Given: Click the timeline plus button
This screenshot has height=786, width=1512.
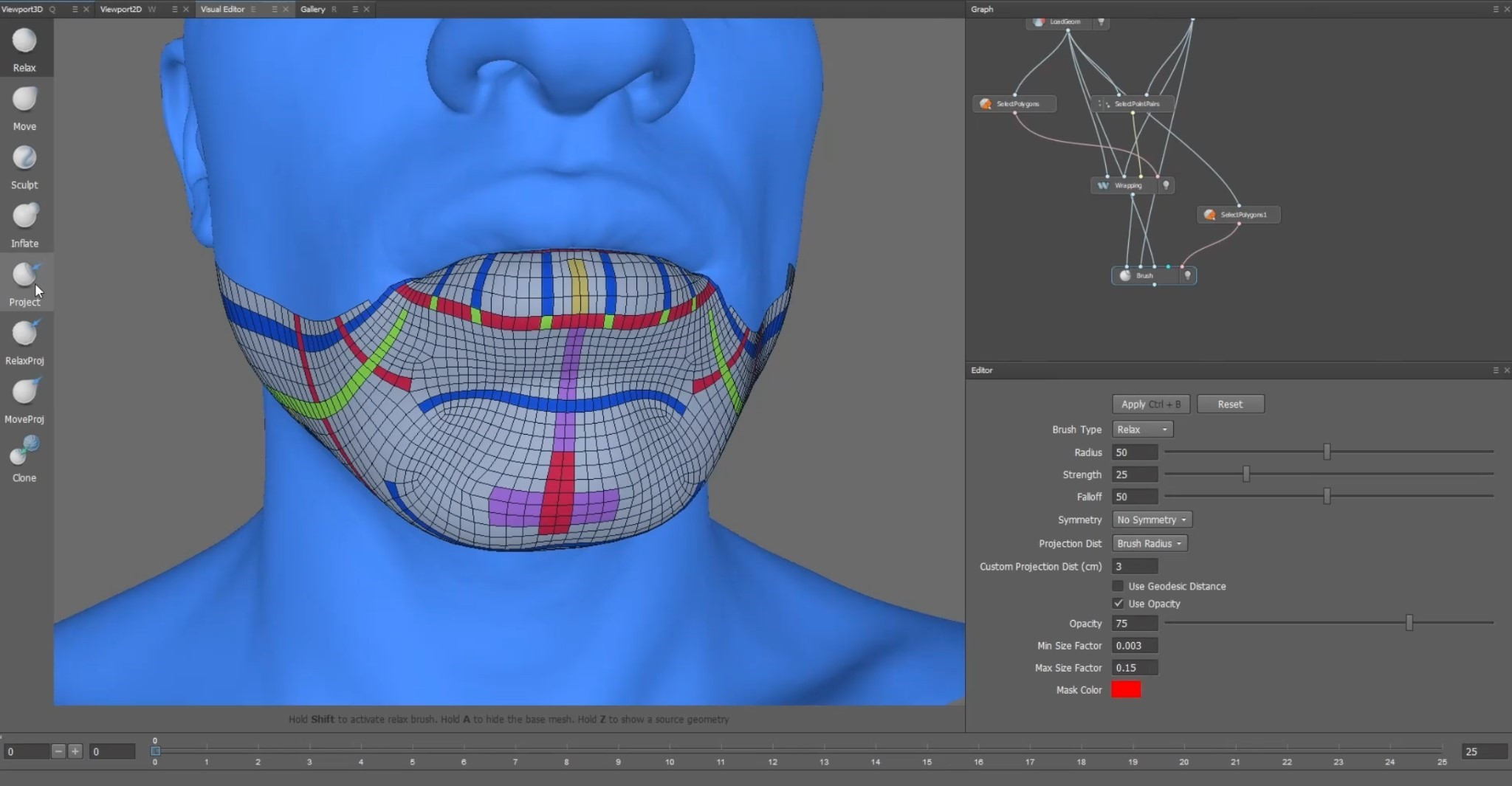Looking at the screenshot, I should (75, 751).
